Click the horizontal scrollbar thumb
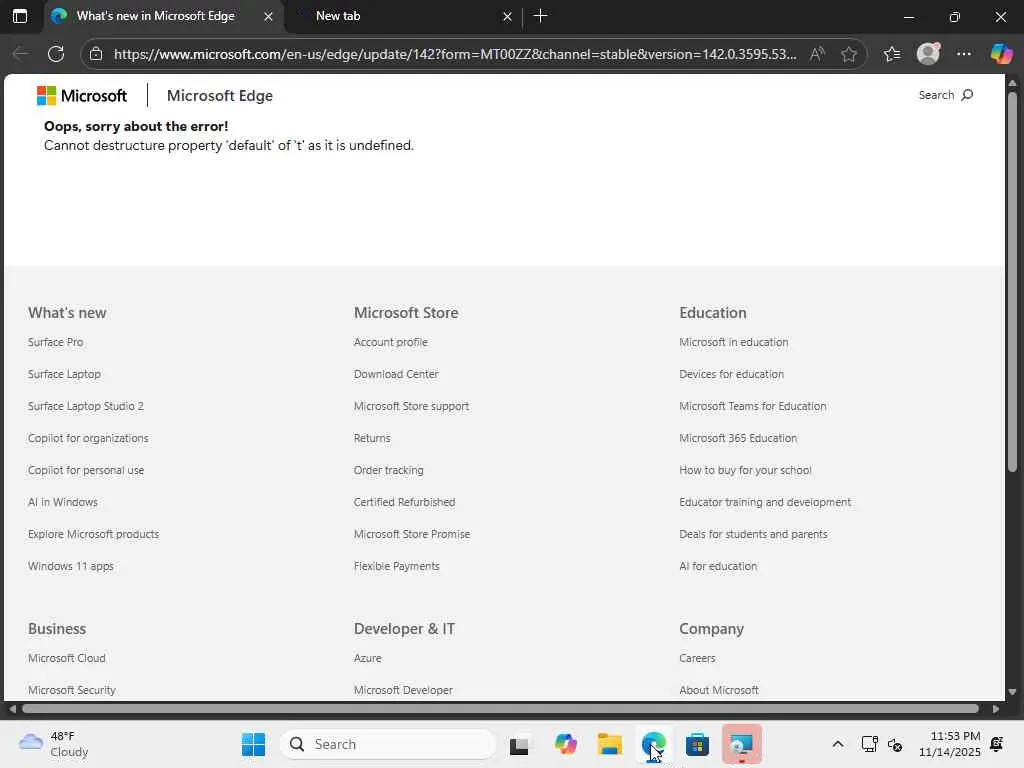The image size is (1024, 768). point(500,709)
